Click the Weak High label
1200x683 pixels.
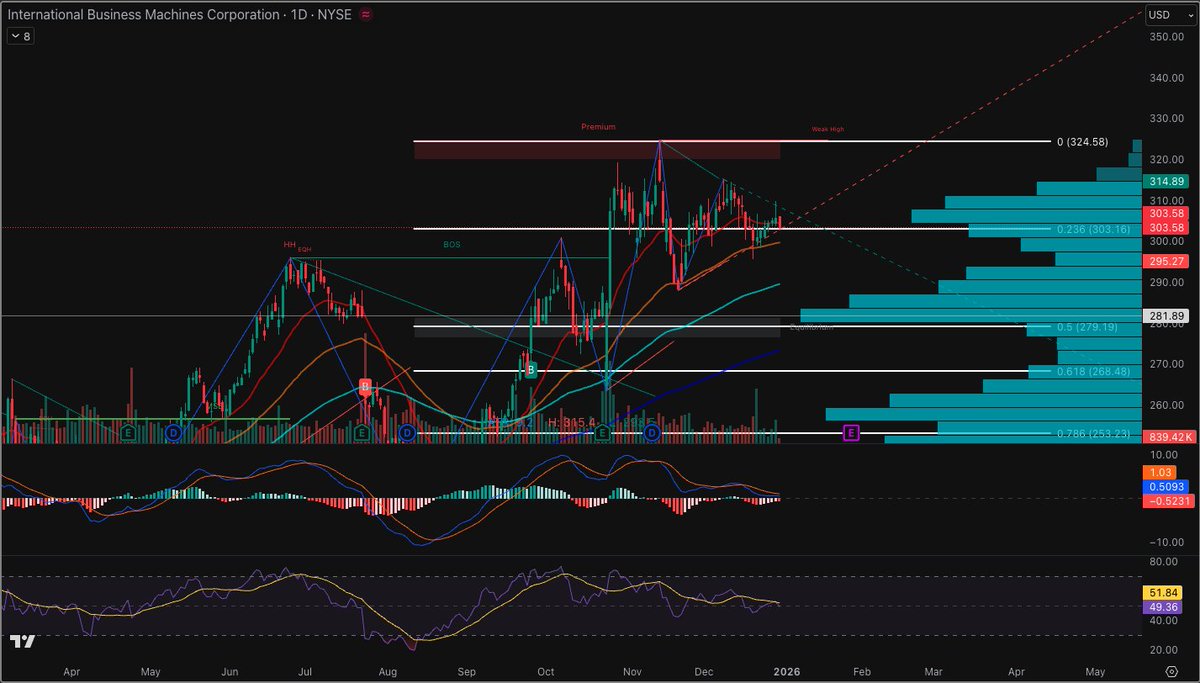tap(828, 130)
